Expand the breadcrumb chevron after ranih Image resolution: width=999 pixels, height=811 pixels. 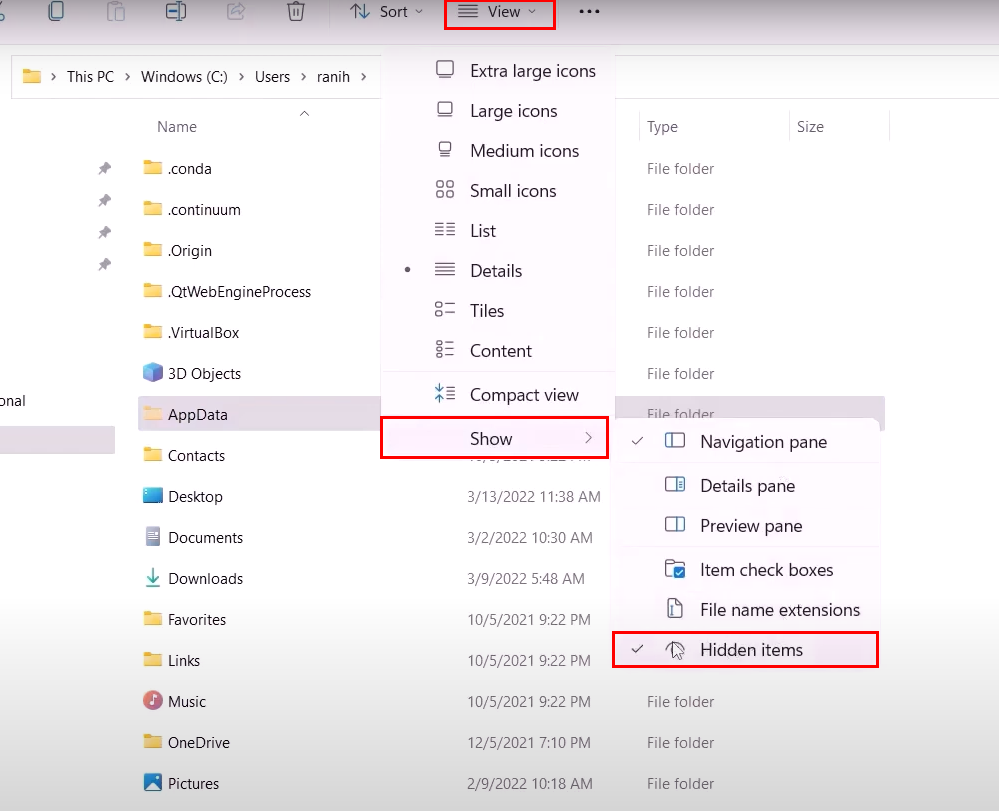(x=365, y=76)
